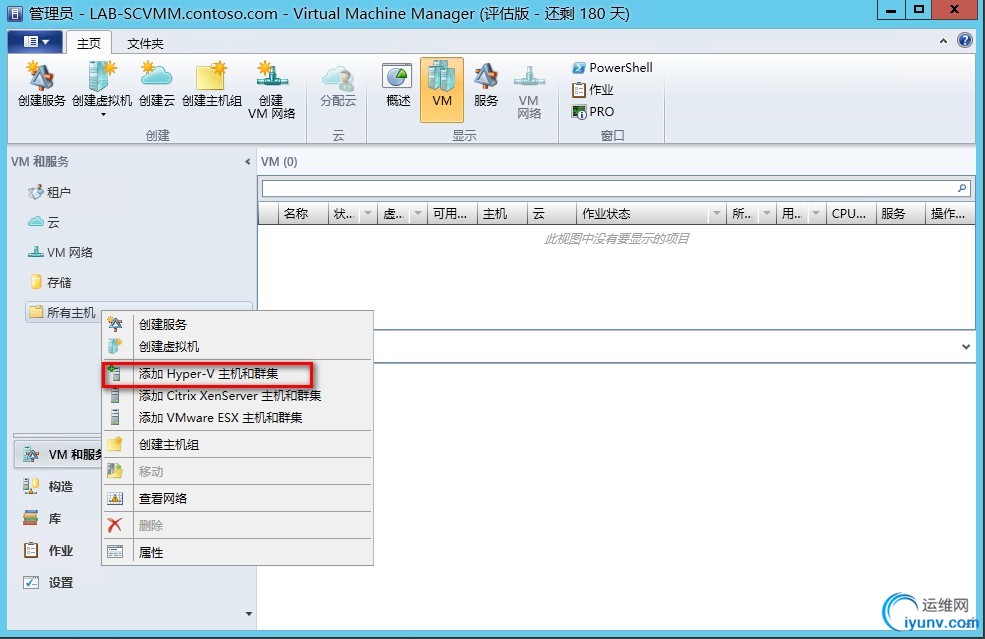Image resolution: width=985 pixels, height=639 pixels.
Task: Click the 创建主机组 ribbon icon
Action: pyautogui.click(x=212, y=85)
